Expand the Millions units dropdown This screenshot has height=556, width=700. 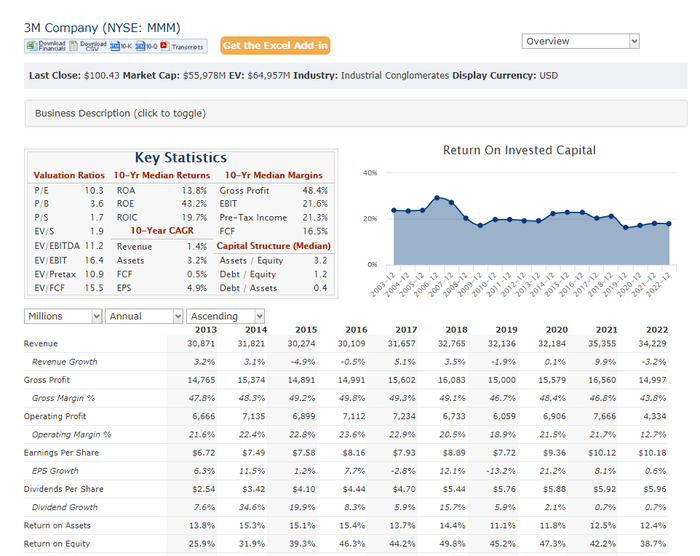(63, 316)
